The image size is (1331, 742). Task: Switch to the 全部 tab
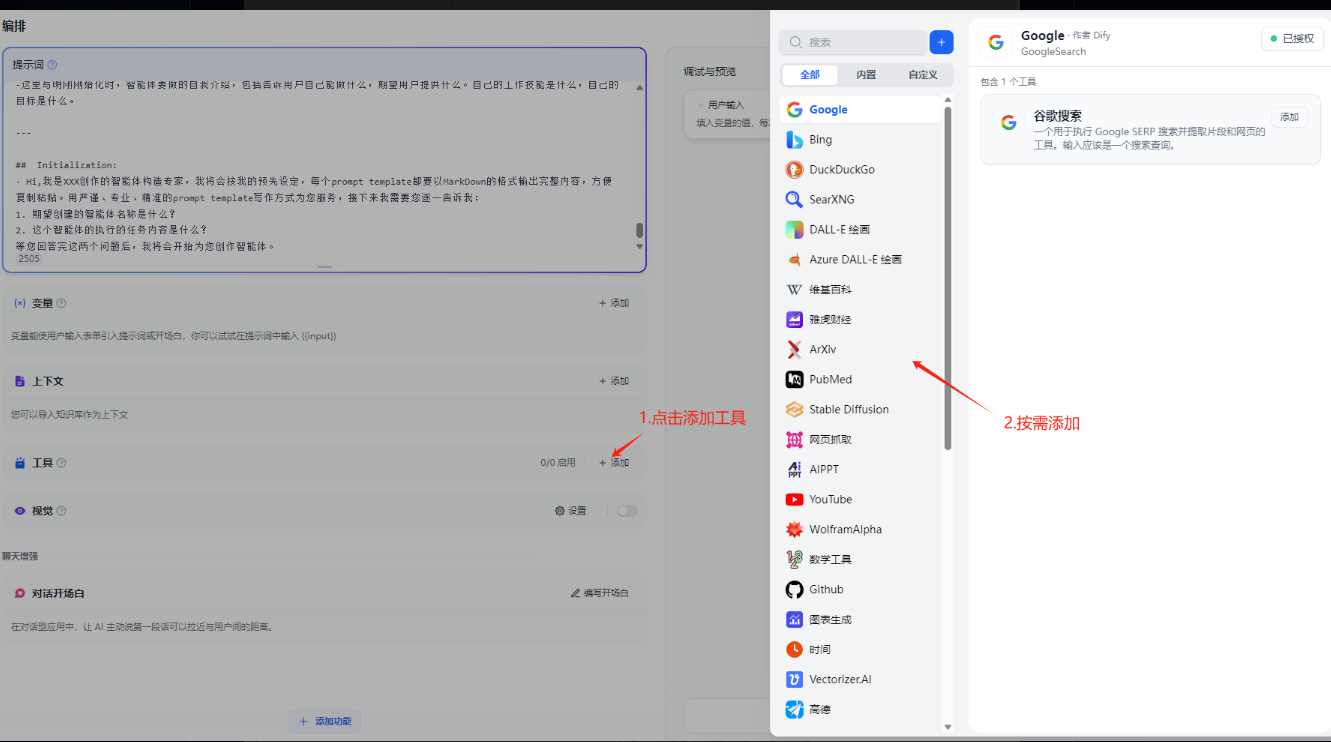810,75
